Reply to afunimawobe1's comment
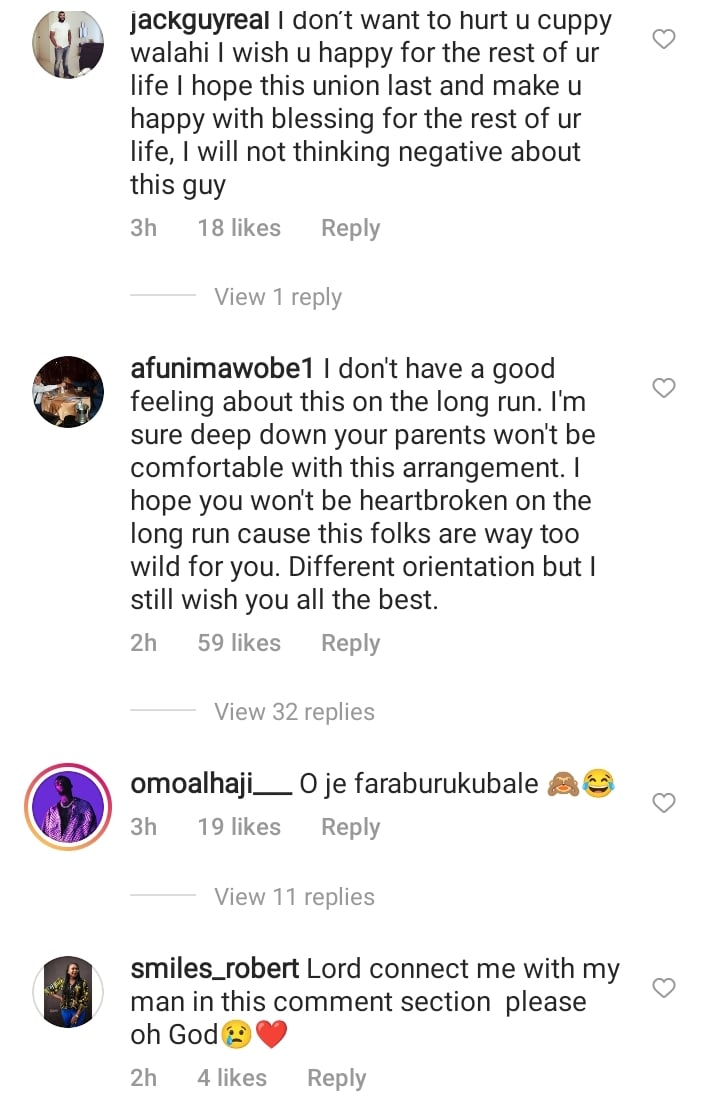Screen dimensions: 720x1103 pos(350,643)
